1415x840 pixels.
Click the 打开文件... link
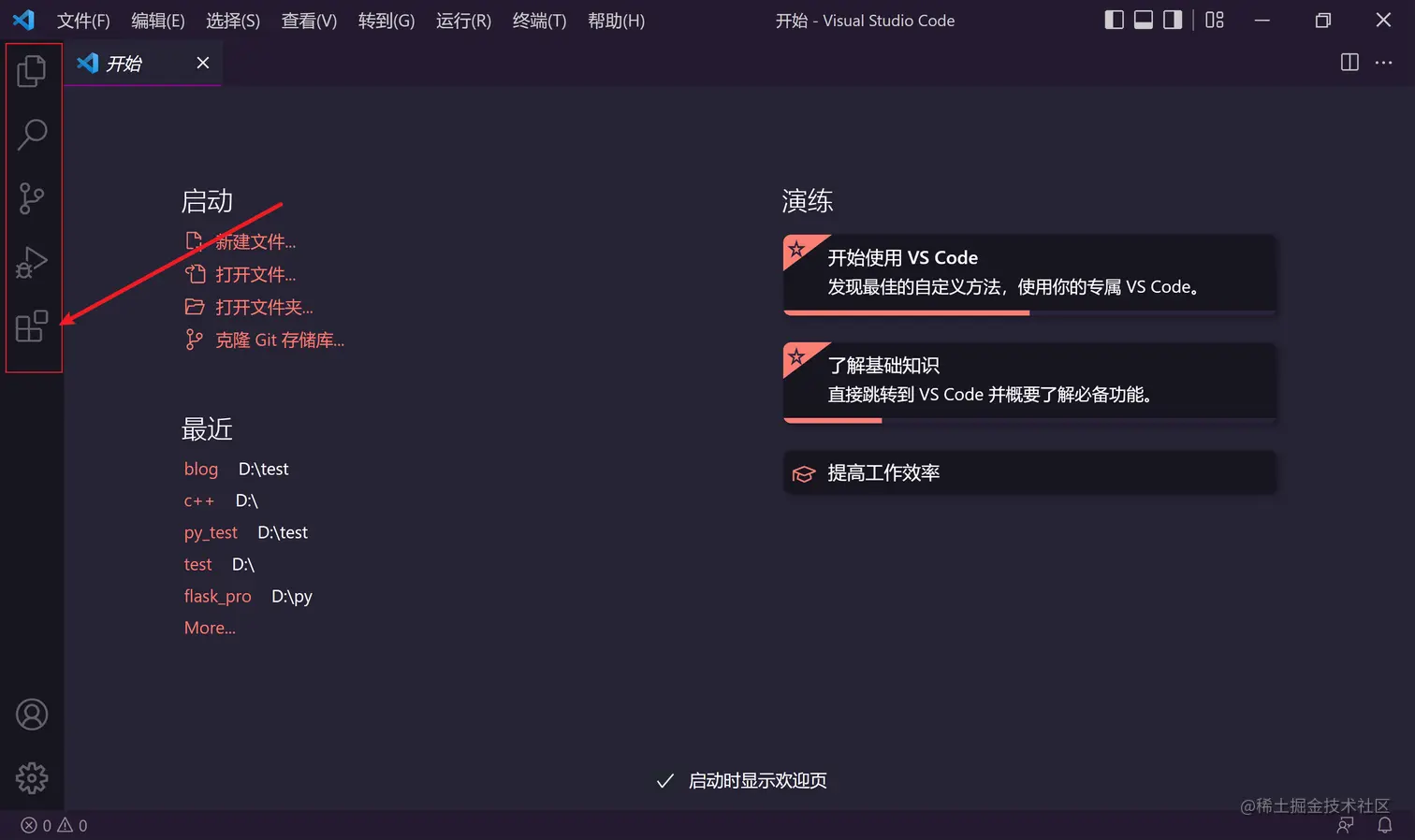[x=255, y=275]
